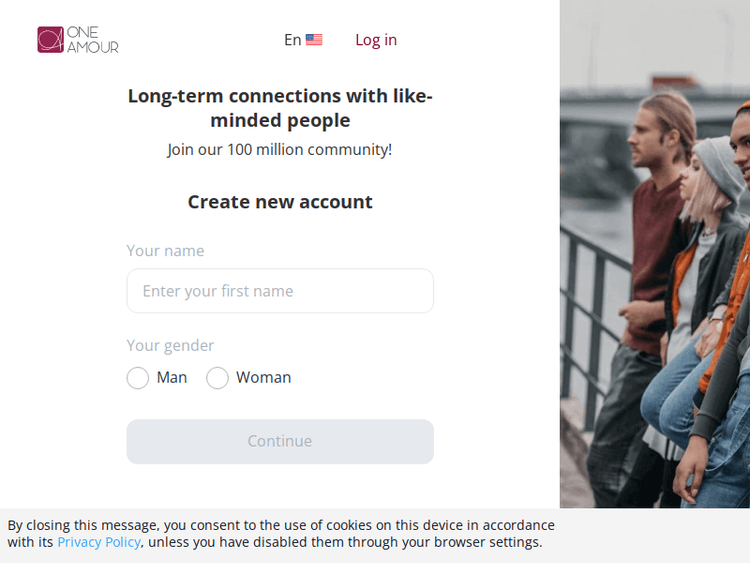Image resolution: width=750 pixels, height=563 pixels.
Task: Click the ONE AMOUR brand name text
Action: pos(92,40)
